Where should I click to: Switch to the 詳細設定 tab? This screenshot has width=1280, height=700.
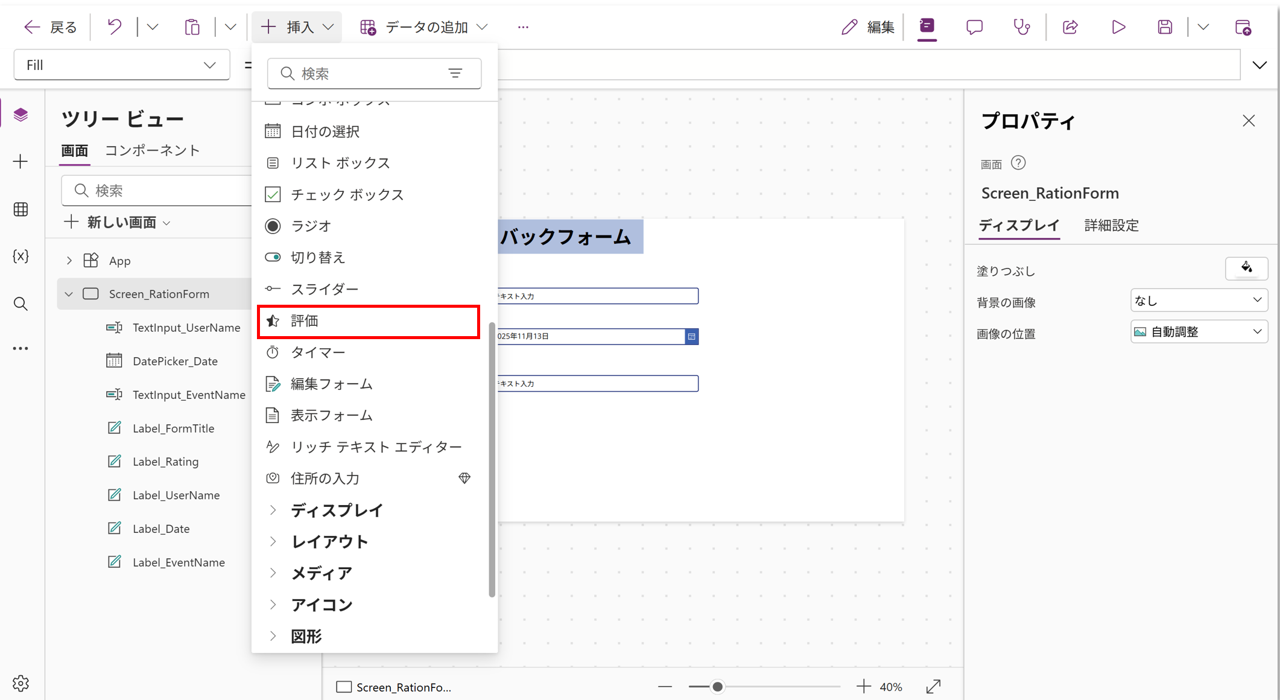coord(1111,225)
